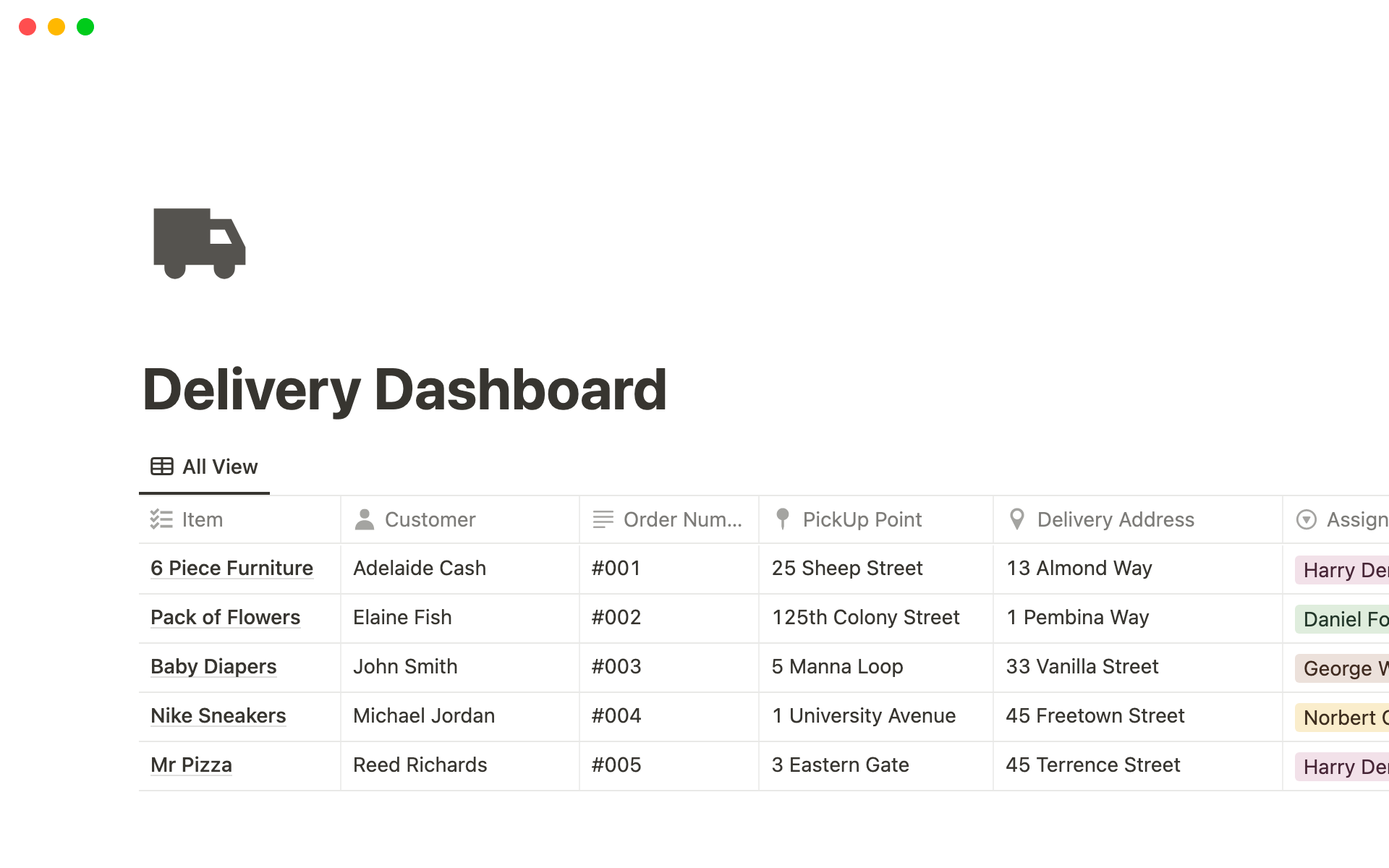
Task: Click the PickUp Point location pin icon
Action: pos(783,519)
